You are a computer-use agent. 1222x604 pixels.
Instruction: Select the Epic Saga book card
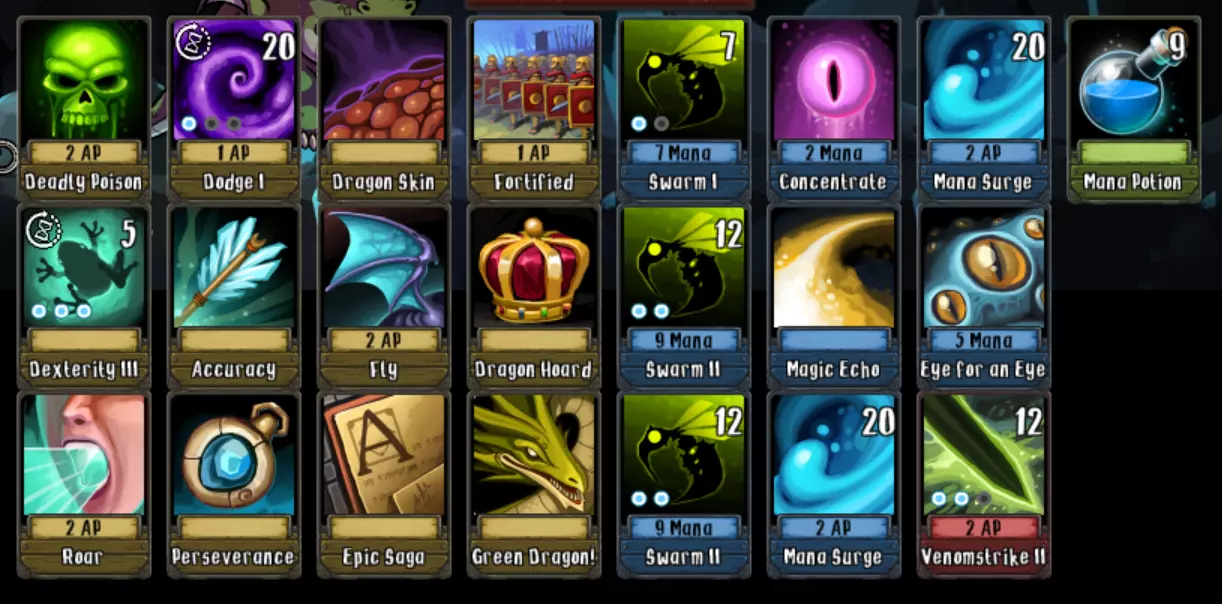click(x=383, y=484)
